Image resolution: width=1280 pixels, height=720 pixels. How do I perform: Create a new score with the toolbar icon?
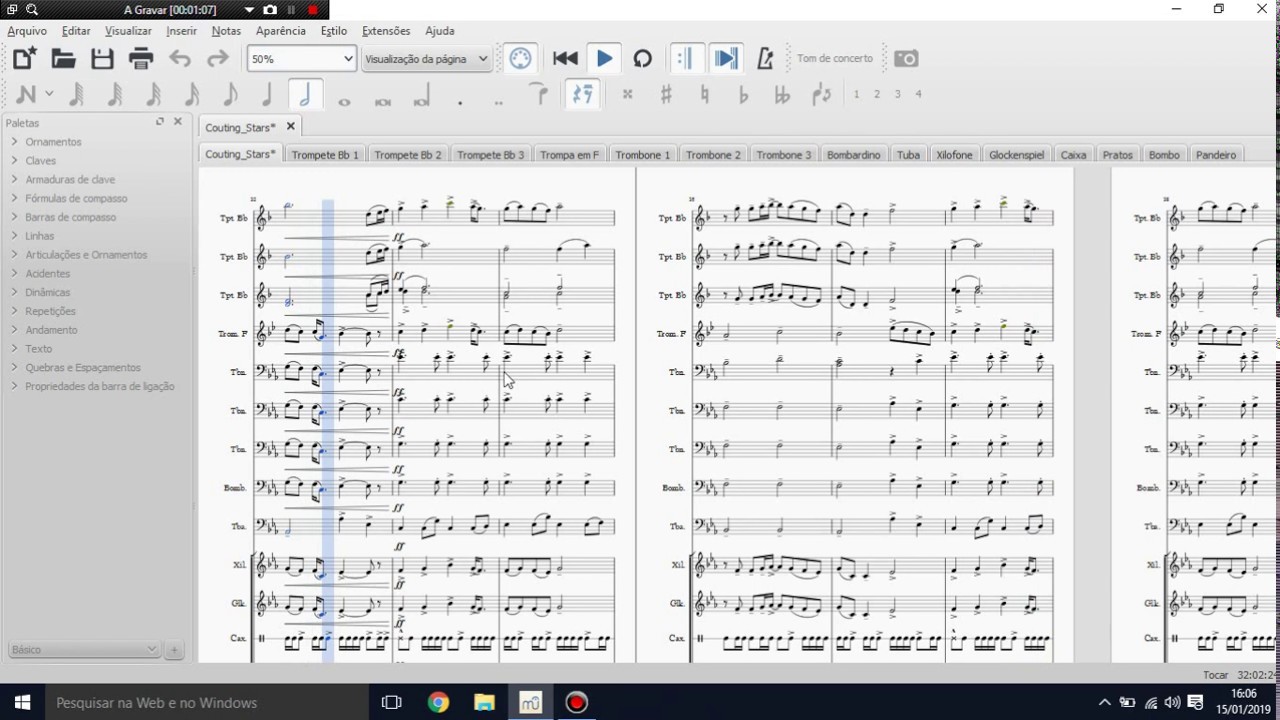(25, 58)
